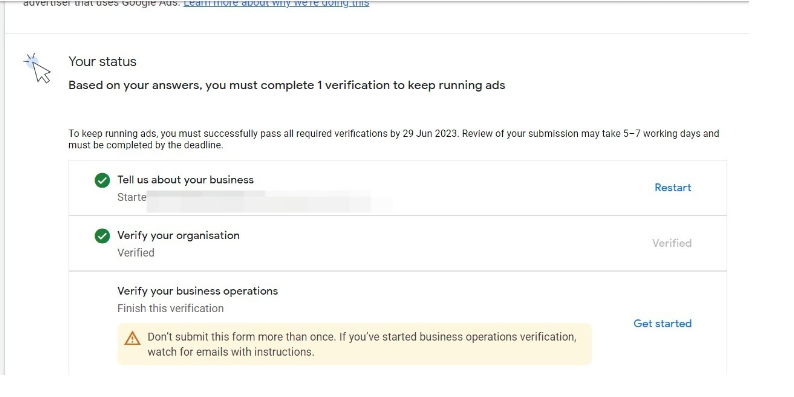794x397 pixels.
Task: Click 'Verify your organisation' title
Action: pyautogui.click(x=178, y=235)
